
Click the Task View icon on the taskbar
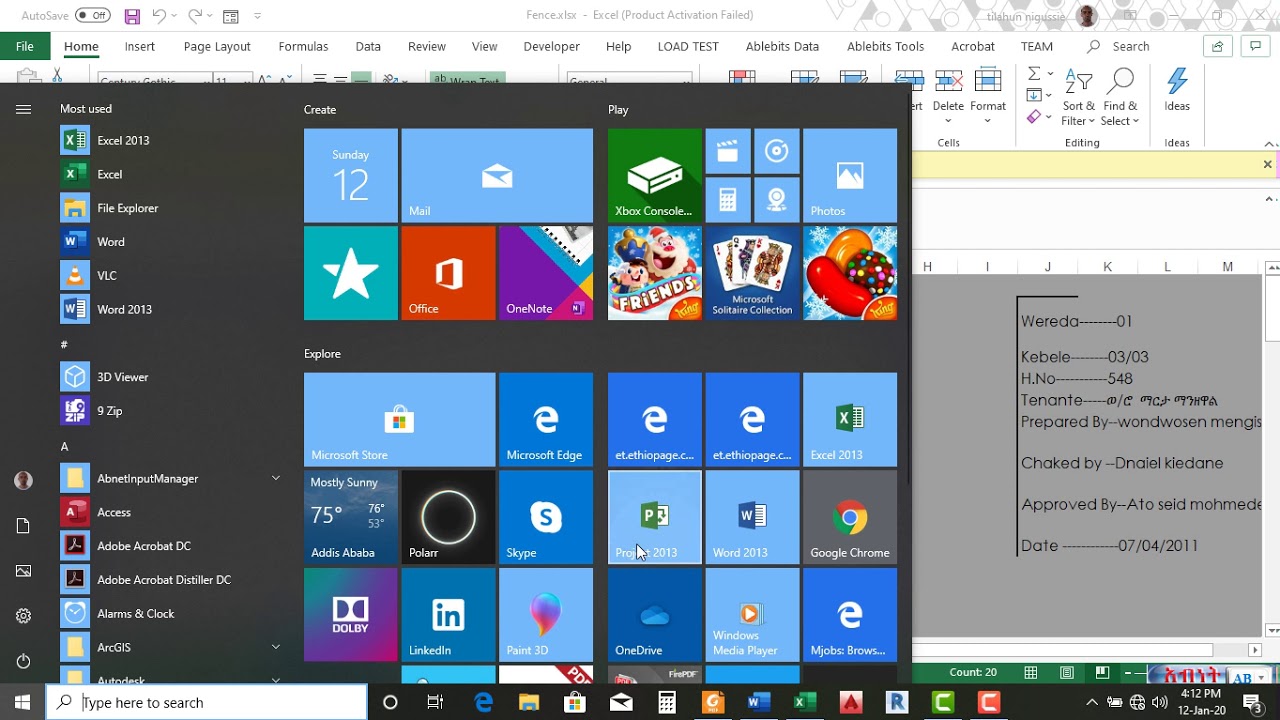click(435, 702)
